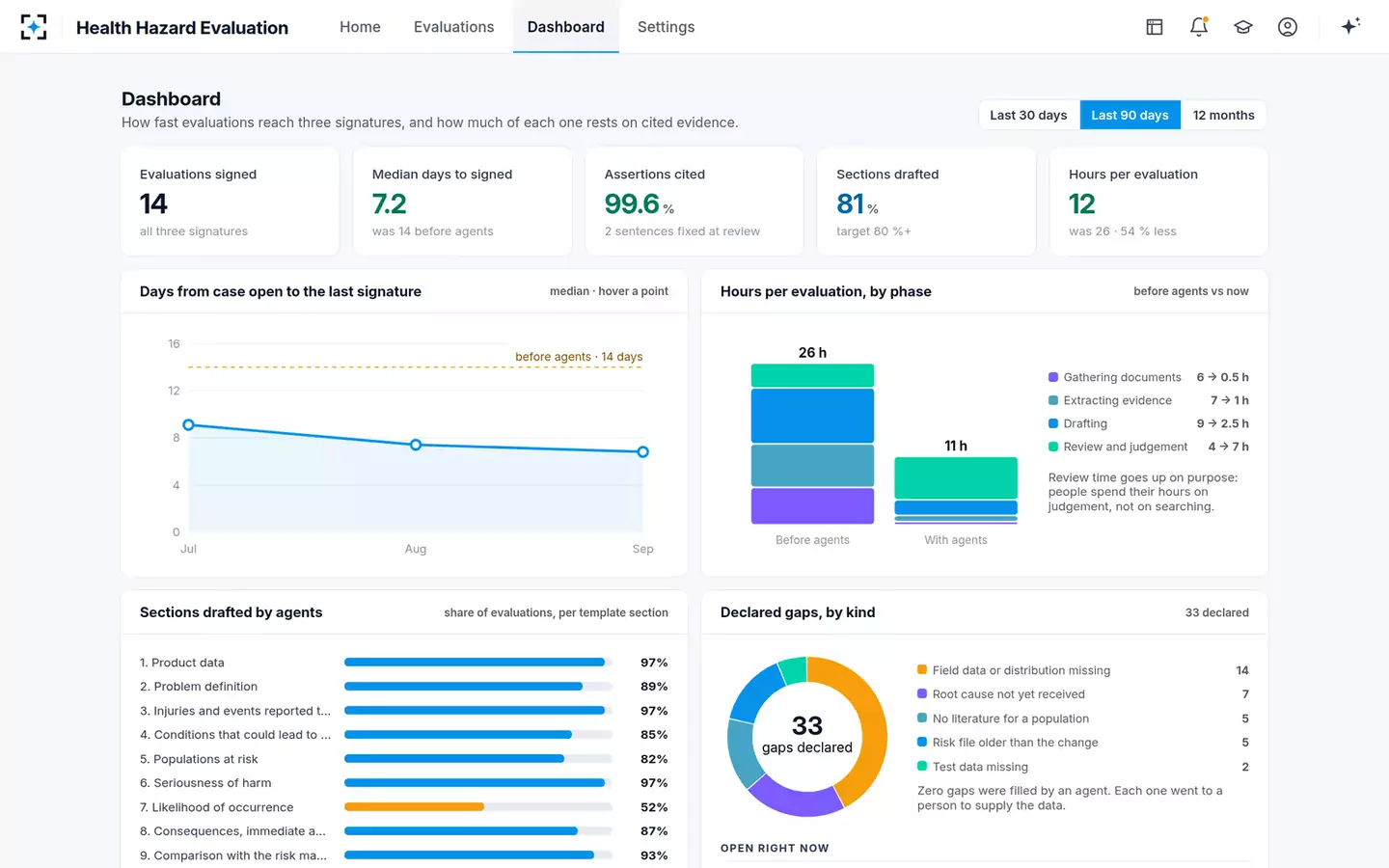Screen dimensions: 1389x868
Task: Open the user profile icon
Action: click(1288, 27)
